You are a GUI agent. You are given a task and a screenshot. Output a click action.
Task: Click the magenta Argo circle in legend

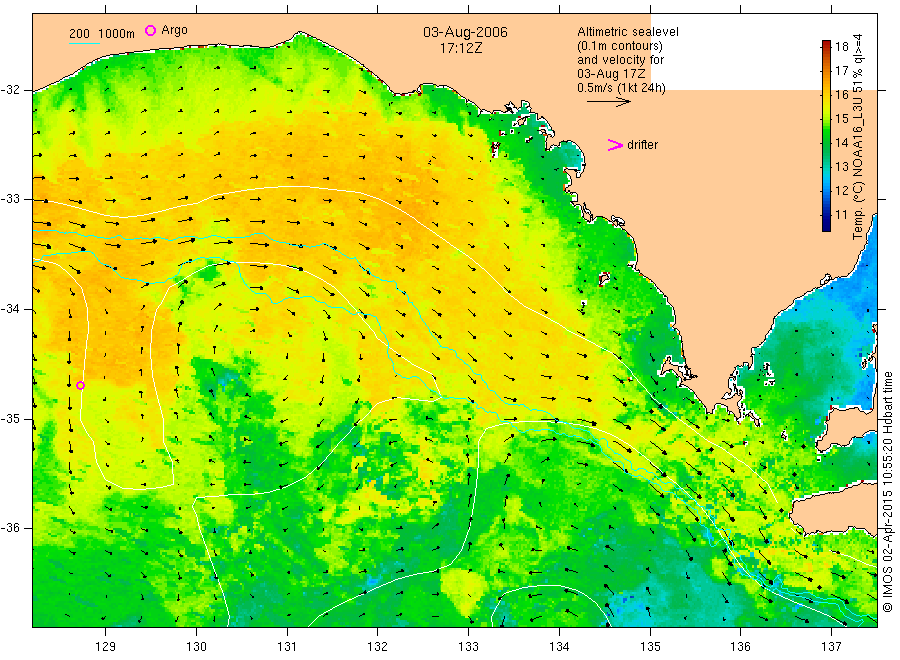[150, 30]
